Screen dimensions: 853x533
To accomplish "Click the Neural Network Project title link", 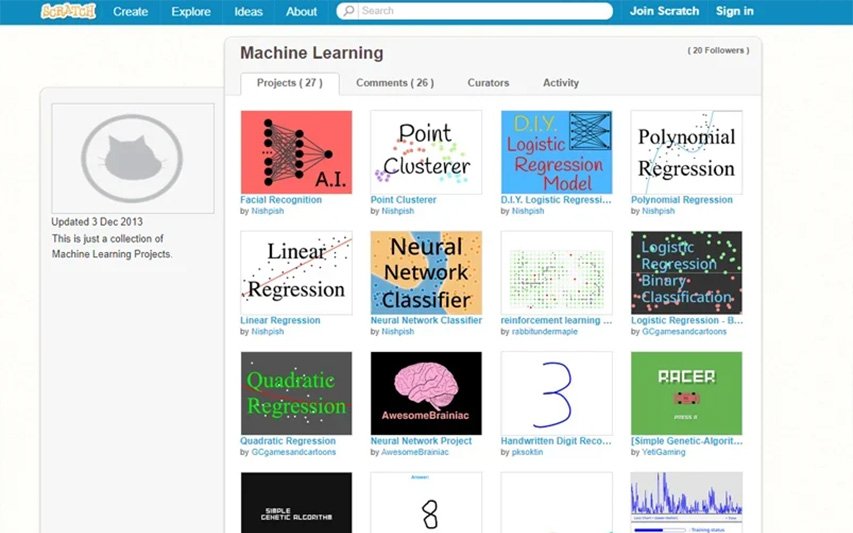I will click(x=421, y=441).
